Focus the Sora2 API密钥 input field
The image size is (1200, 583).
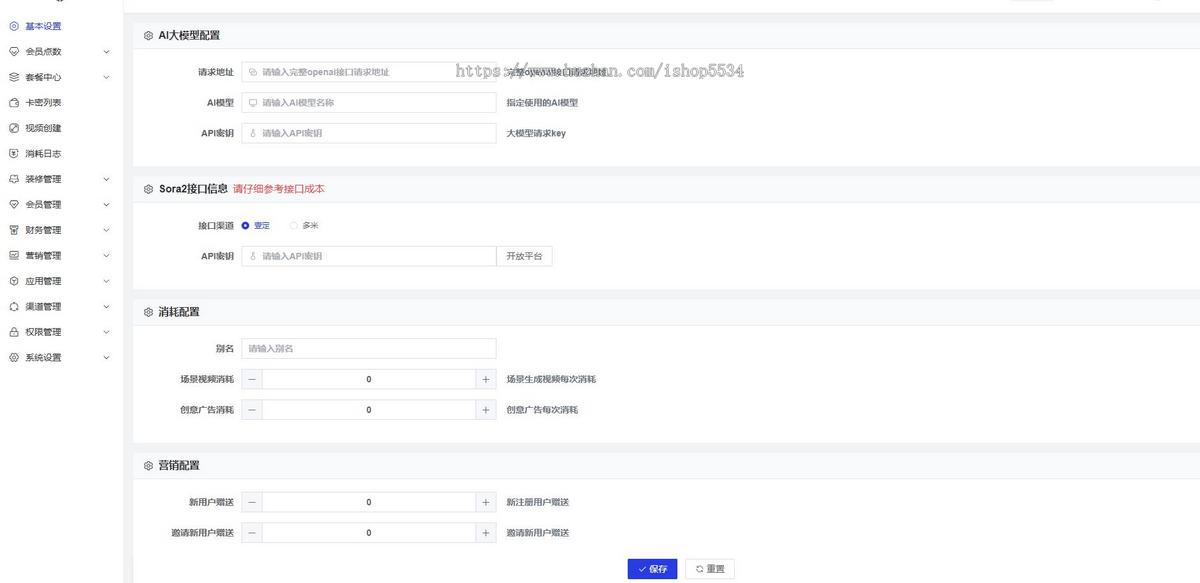[x=369, y=256]
